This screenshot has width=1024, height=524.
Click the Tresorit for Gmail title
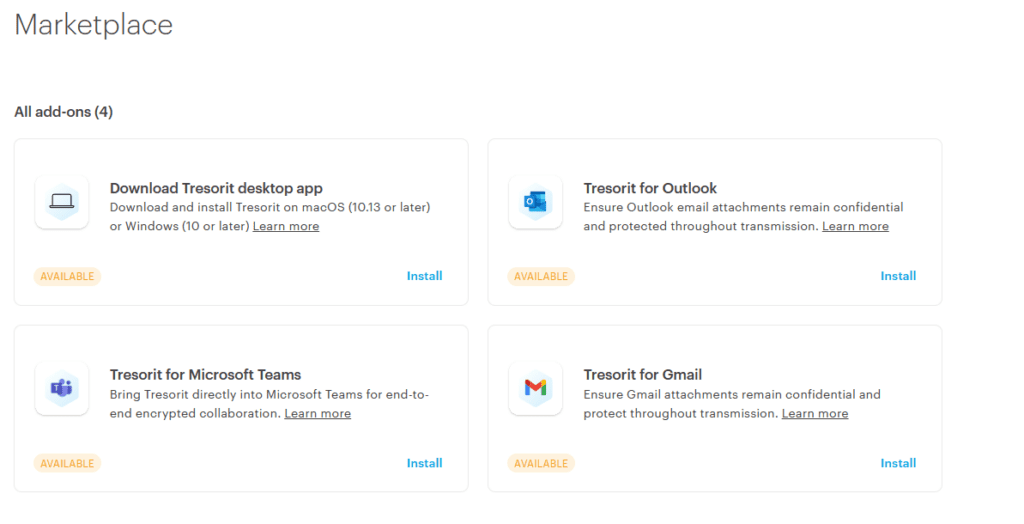coord(642,375)
